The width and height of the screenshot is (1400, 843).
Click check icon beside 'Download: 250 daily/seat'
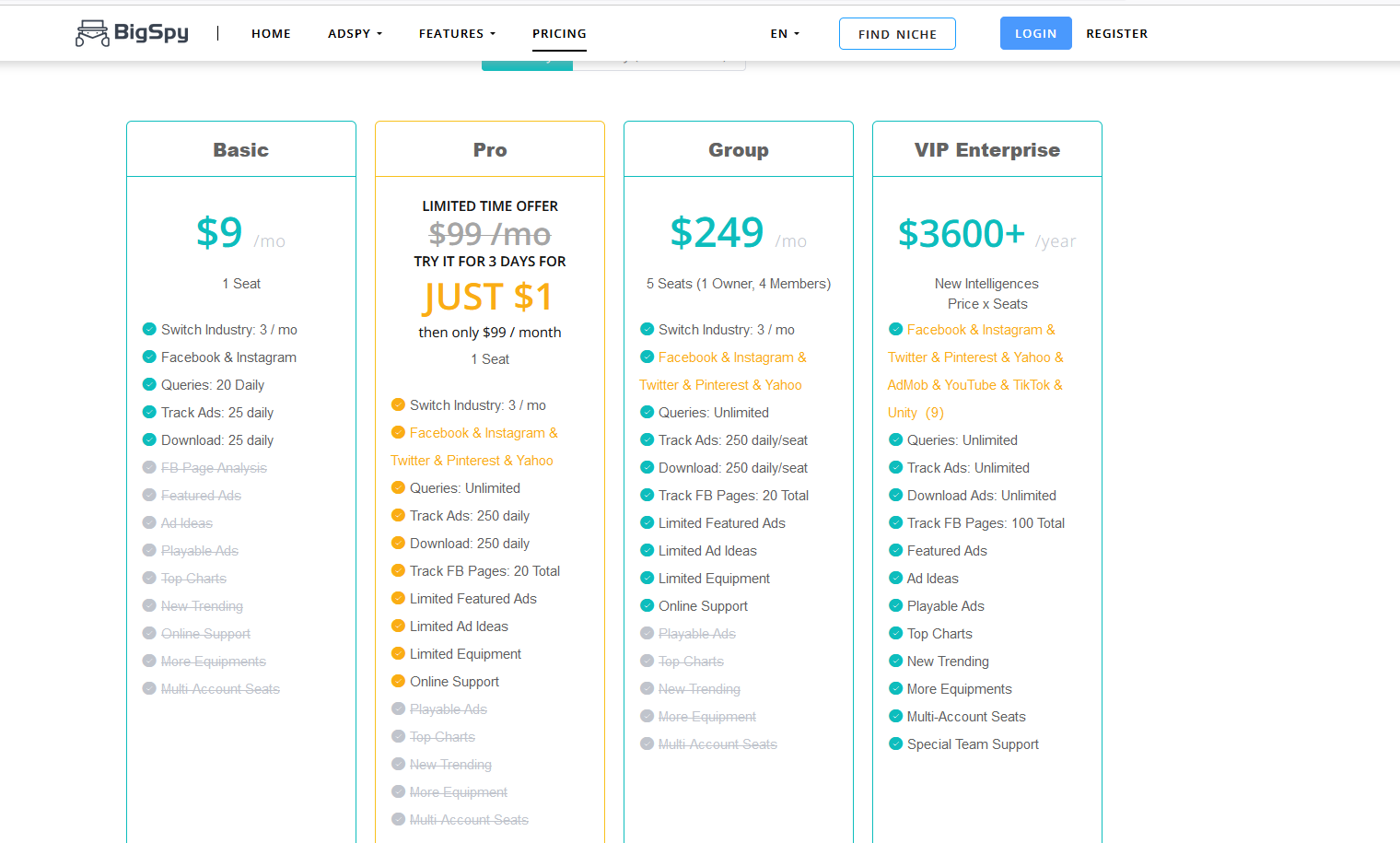click(647, 467)
